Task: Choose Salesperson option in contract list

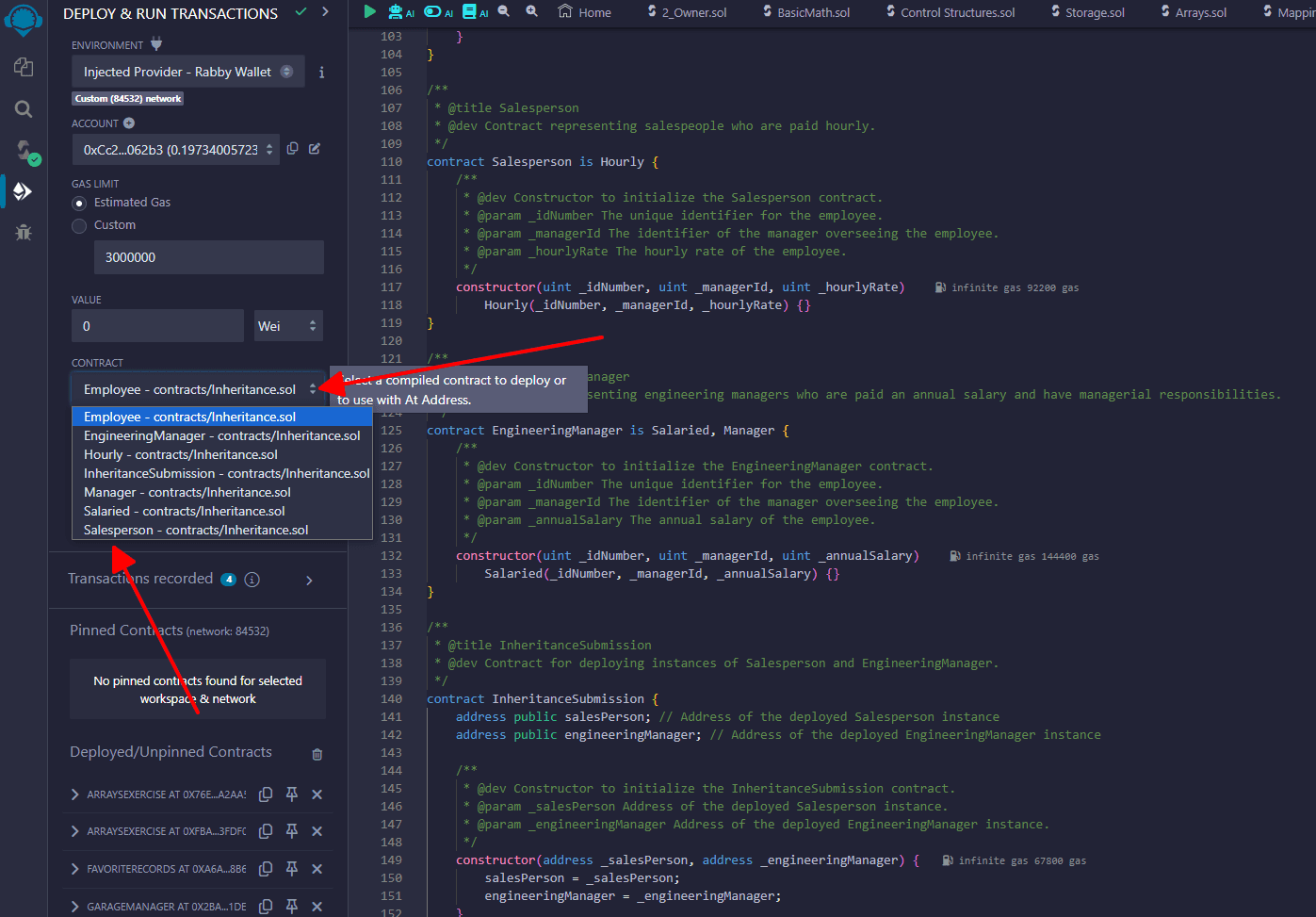Action: point(222,530)
